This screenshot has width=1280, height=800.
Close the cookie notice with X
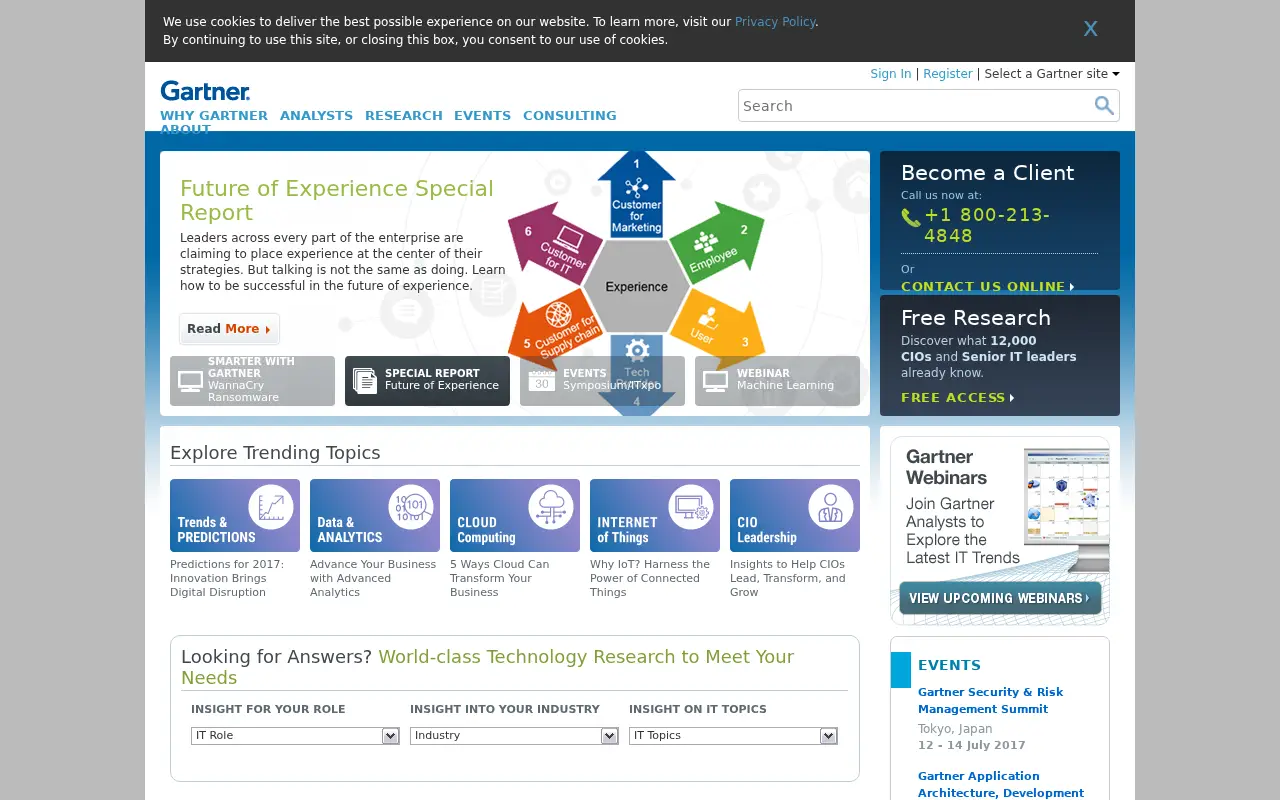1090,29
